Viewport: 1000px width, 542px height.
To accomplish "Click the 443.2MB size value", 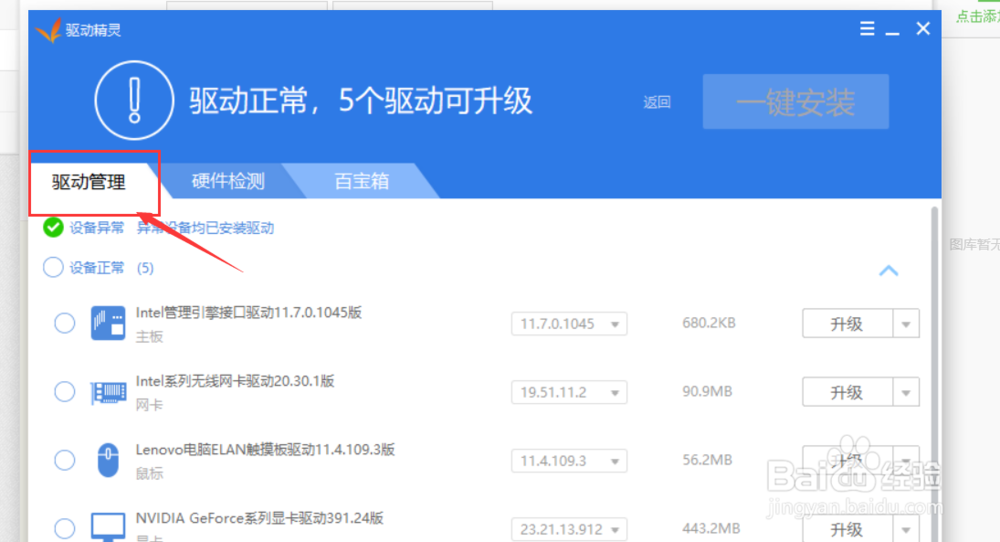I will [711, 529].
